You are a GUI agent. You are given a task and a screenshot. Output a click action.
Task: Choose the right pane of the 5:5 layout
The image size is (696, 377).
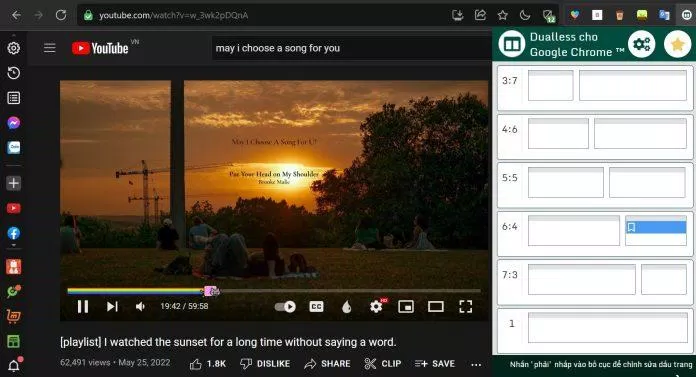(647, 182)
